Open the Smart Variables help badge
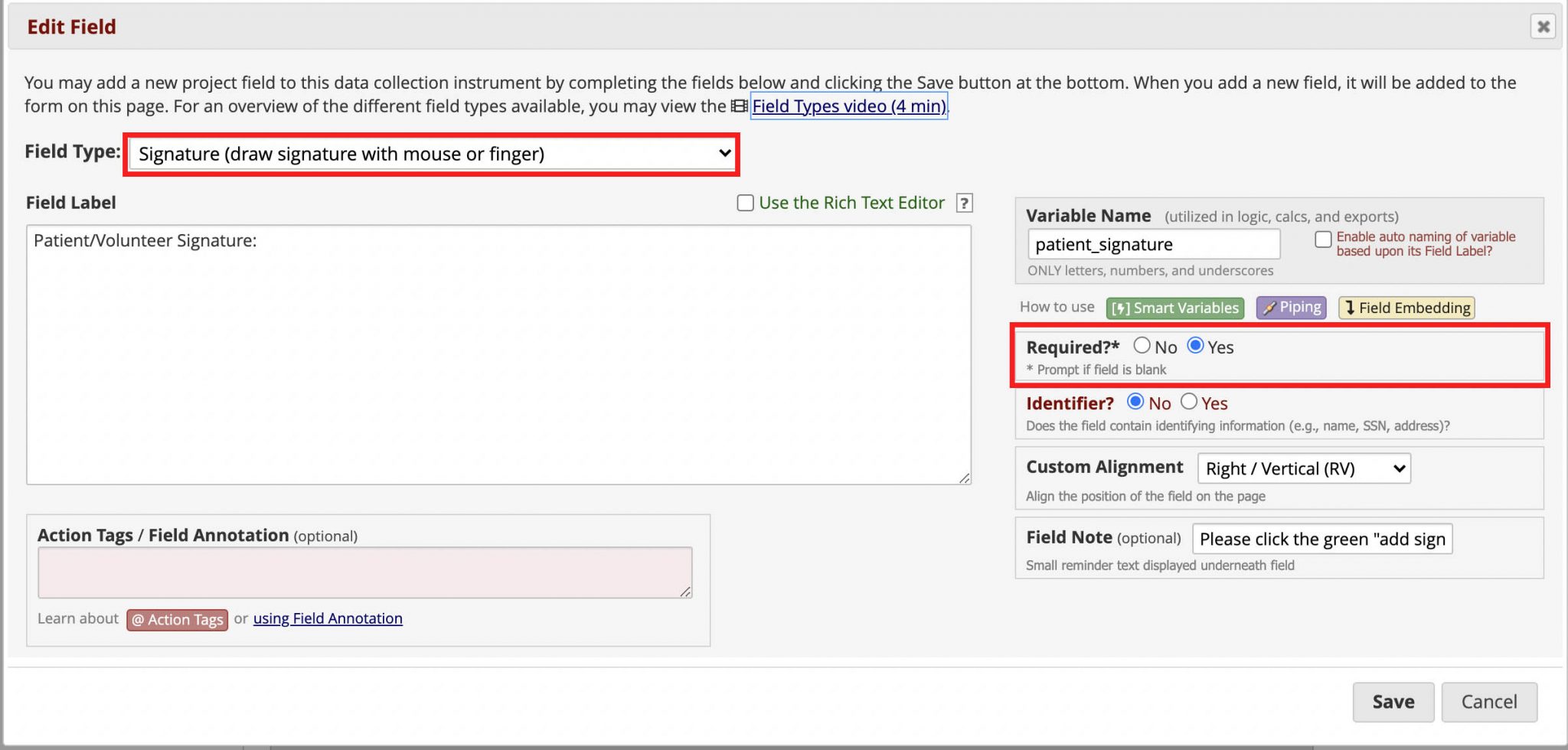Screen dimensions: 1568x750 (1174, 308)
